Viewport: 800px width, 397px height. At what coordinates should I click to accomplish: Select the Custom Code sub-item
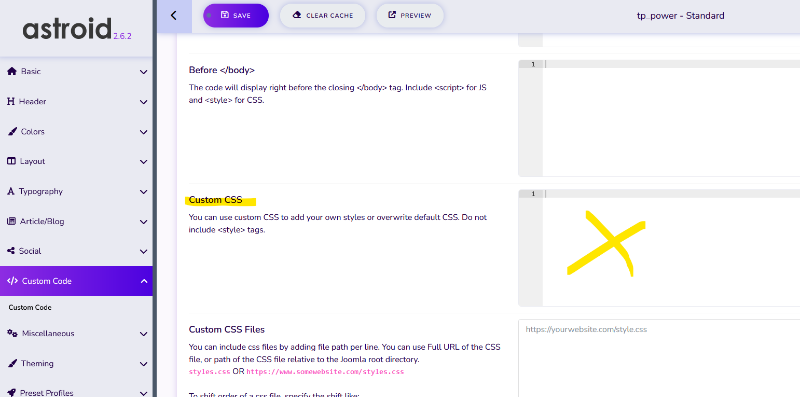click(30, 308)
